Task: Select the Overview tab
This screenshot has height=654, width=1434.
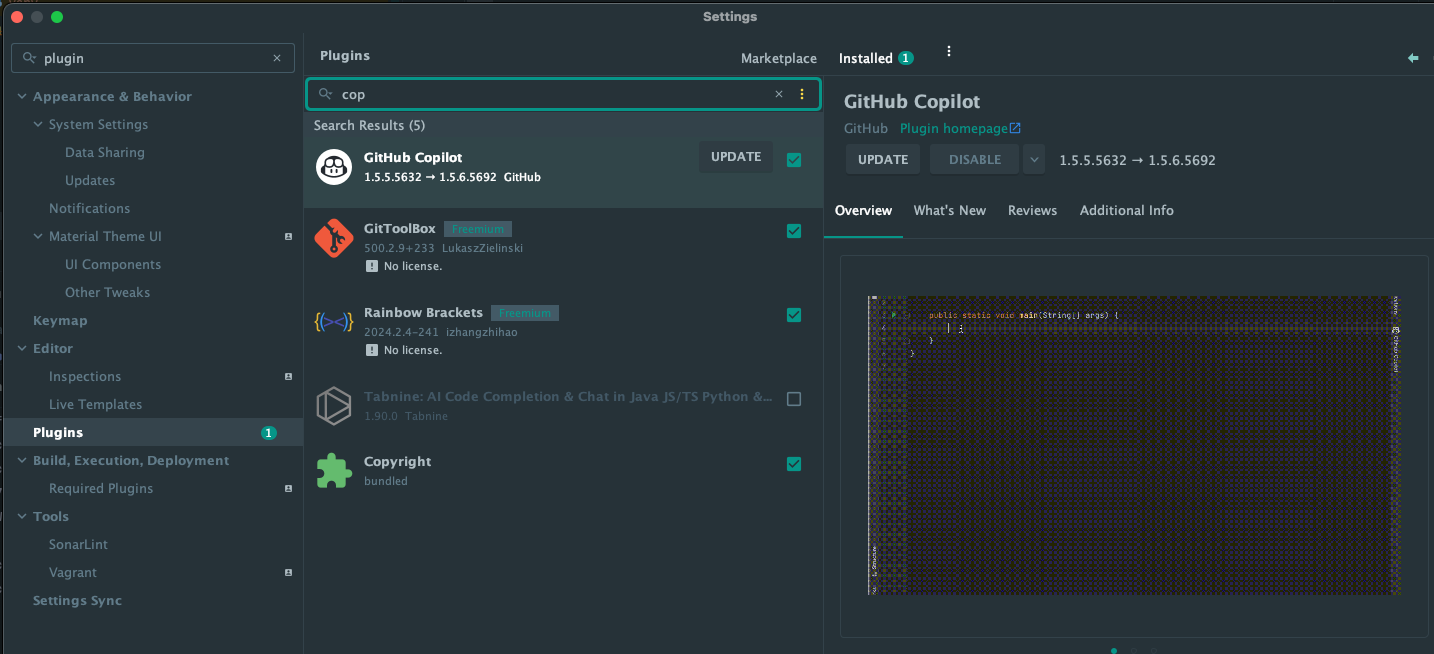Action: coord(863,210)
